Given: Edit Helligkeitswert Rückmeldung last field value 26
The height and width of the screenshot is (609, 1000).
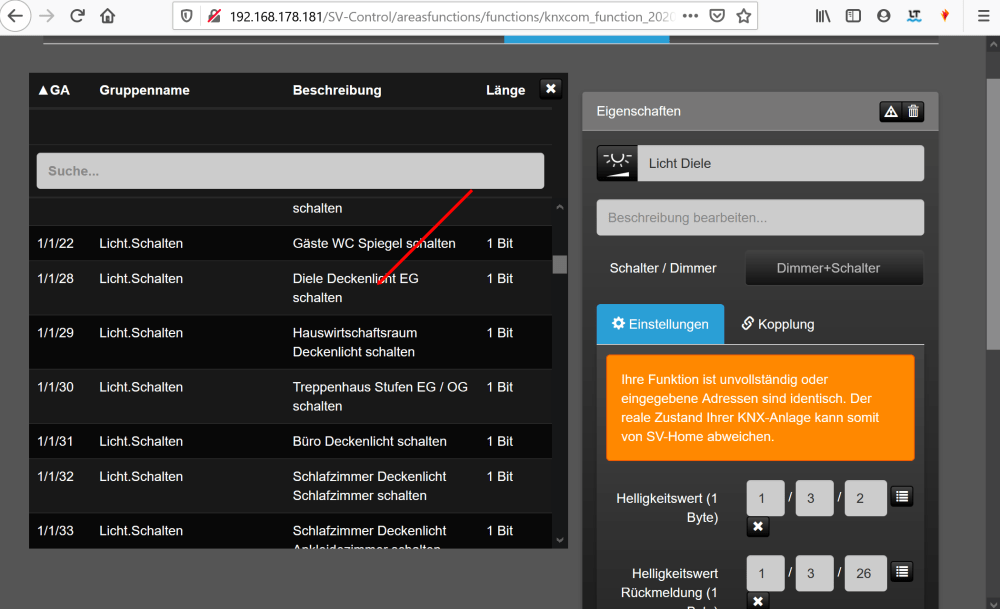Looking at the screenshot, I should point(865,573).
